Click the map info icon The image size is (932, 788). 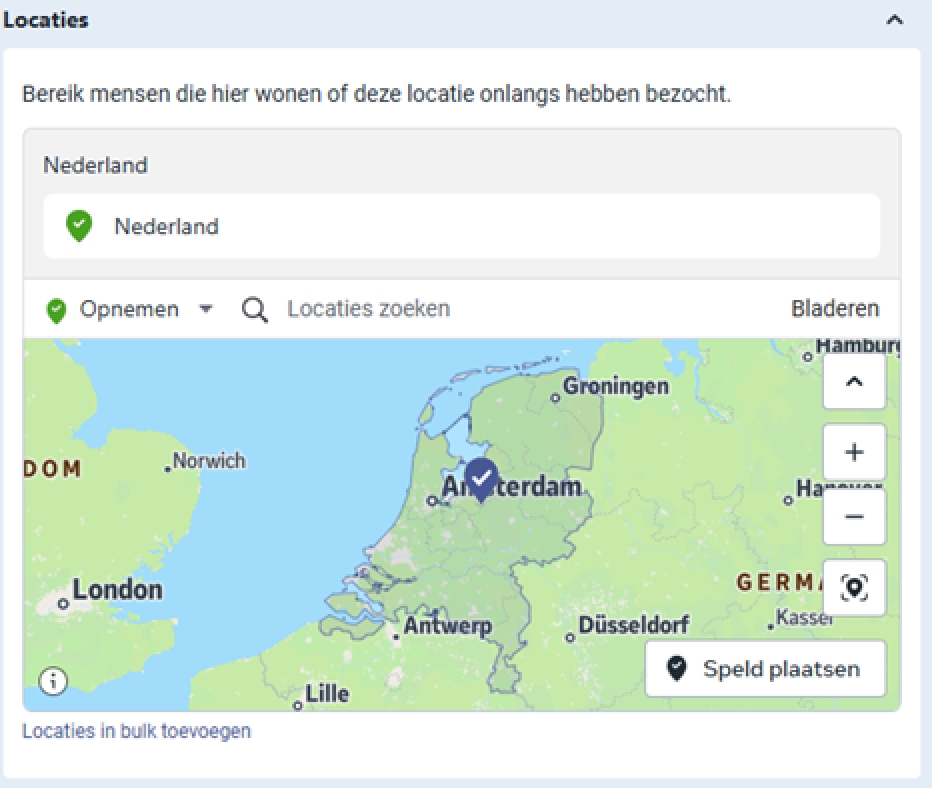(53, 681)
